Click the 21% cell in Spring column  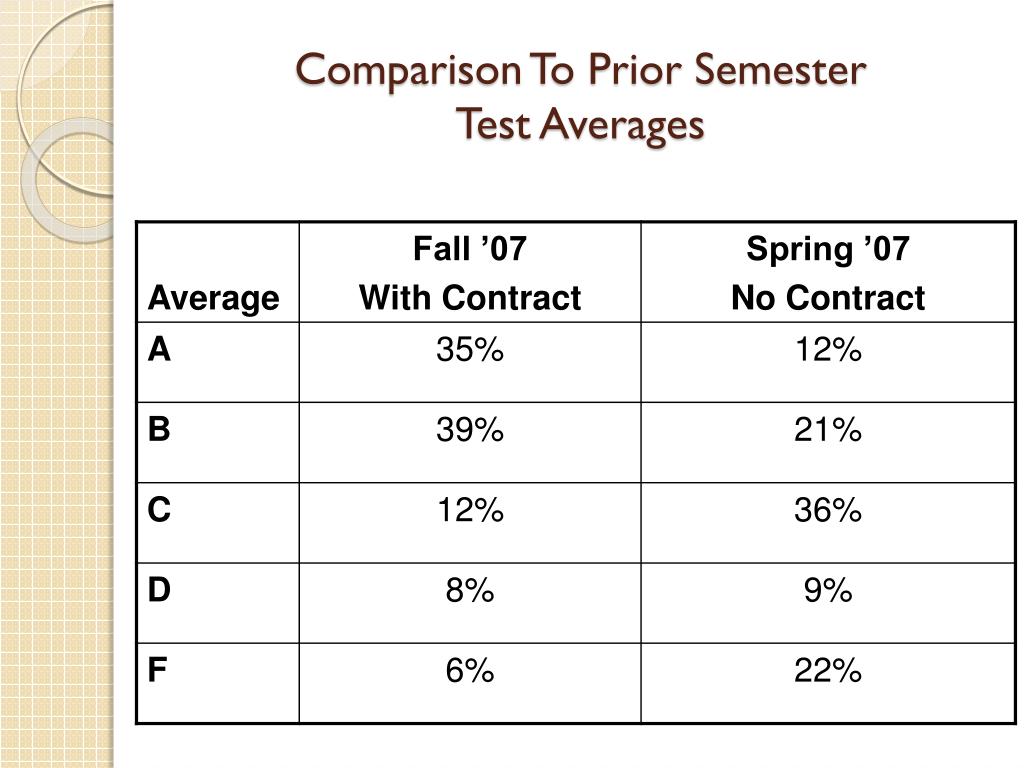pos(828,442)
